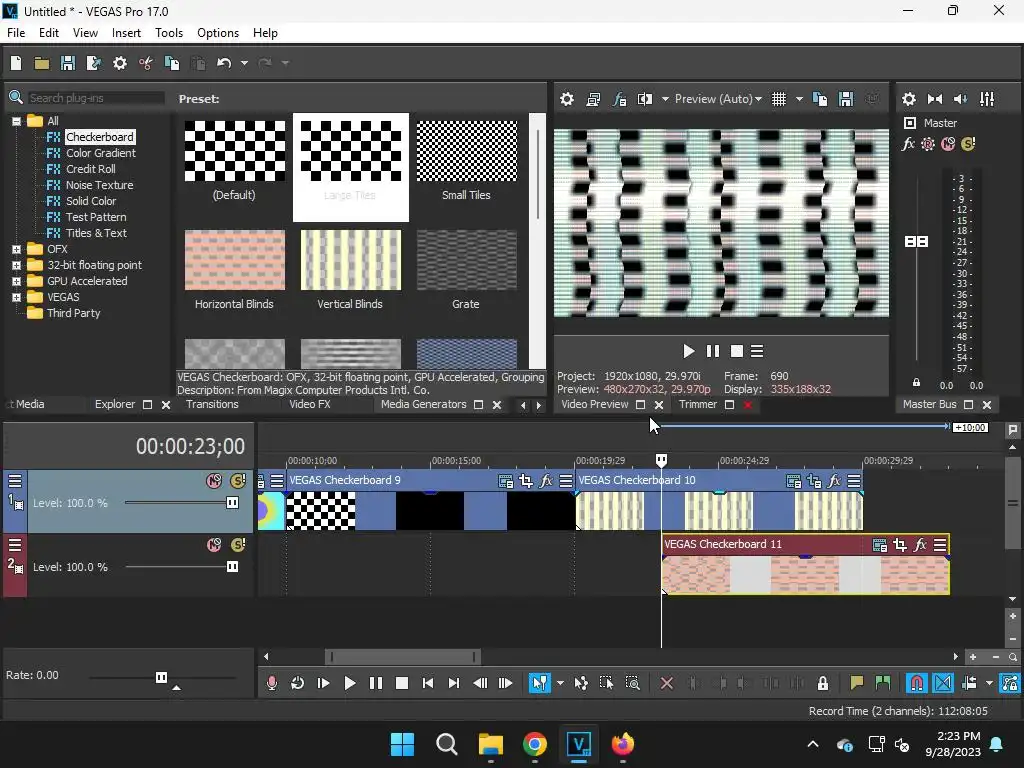Screen dimensions: 1024x768
Task: Cut selection with scissors icon
Action: (x=146, y=63)
